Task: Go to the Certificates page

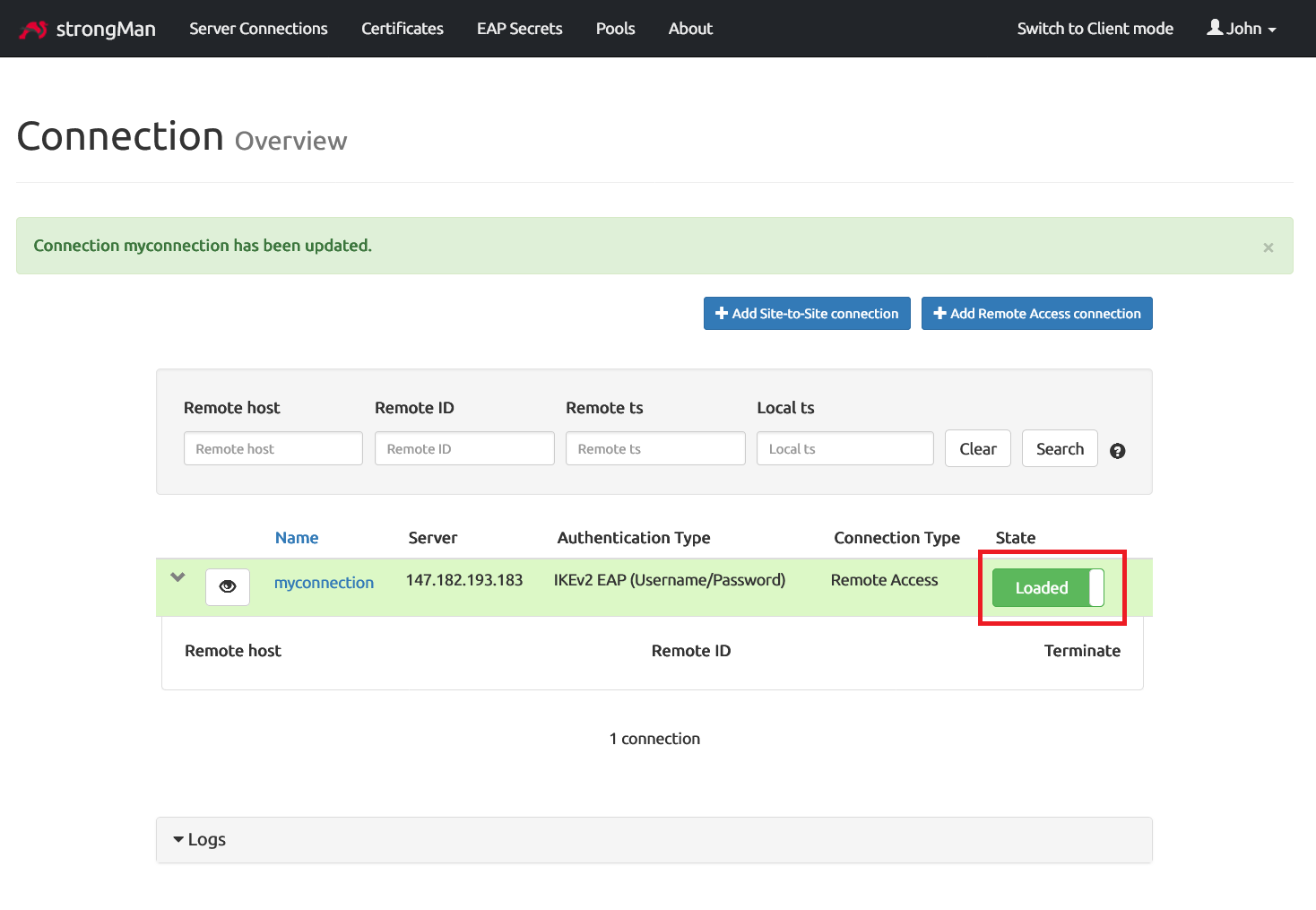Action: (x=402, y=29)
